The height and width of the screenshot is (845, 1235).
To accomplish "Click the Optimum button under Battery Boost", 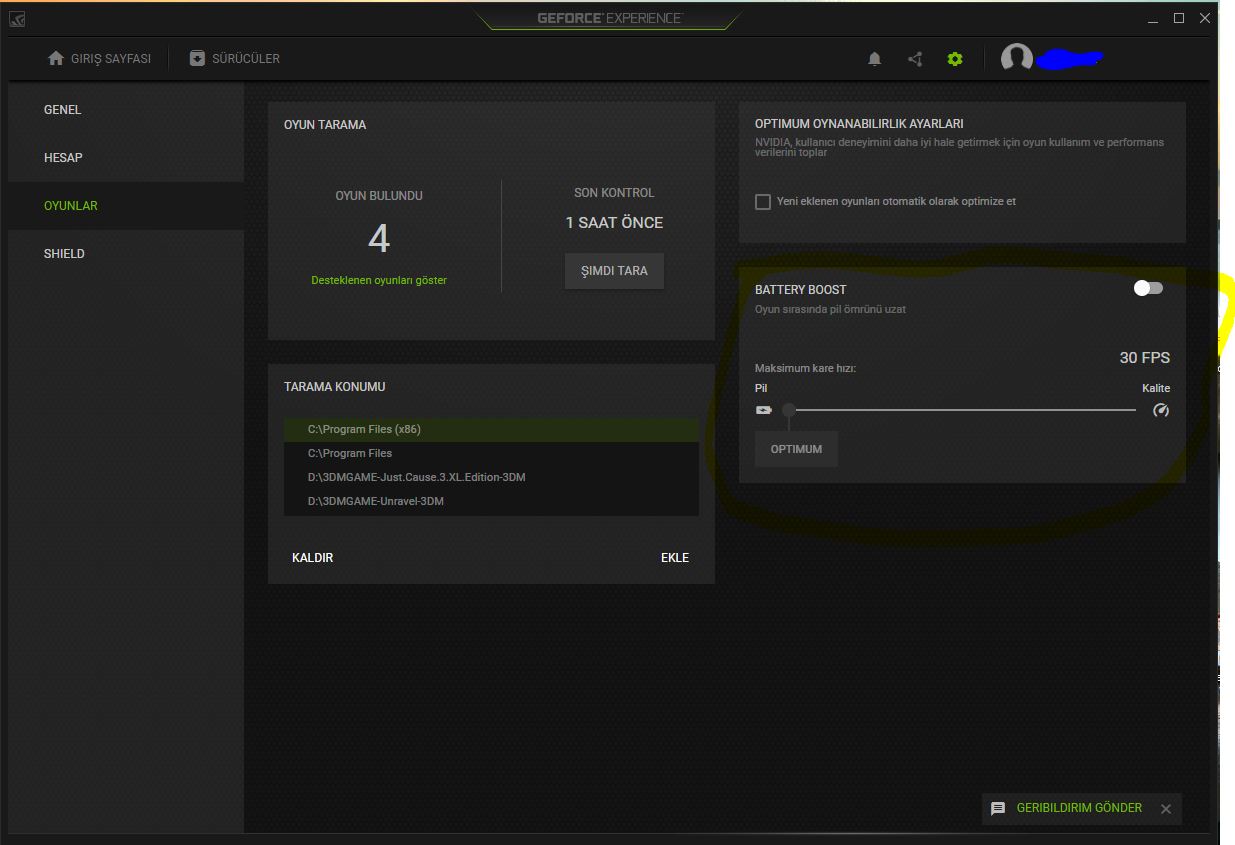I will click(796, 449).
